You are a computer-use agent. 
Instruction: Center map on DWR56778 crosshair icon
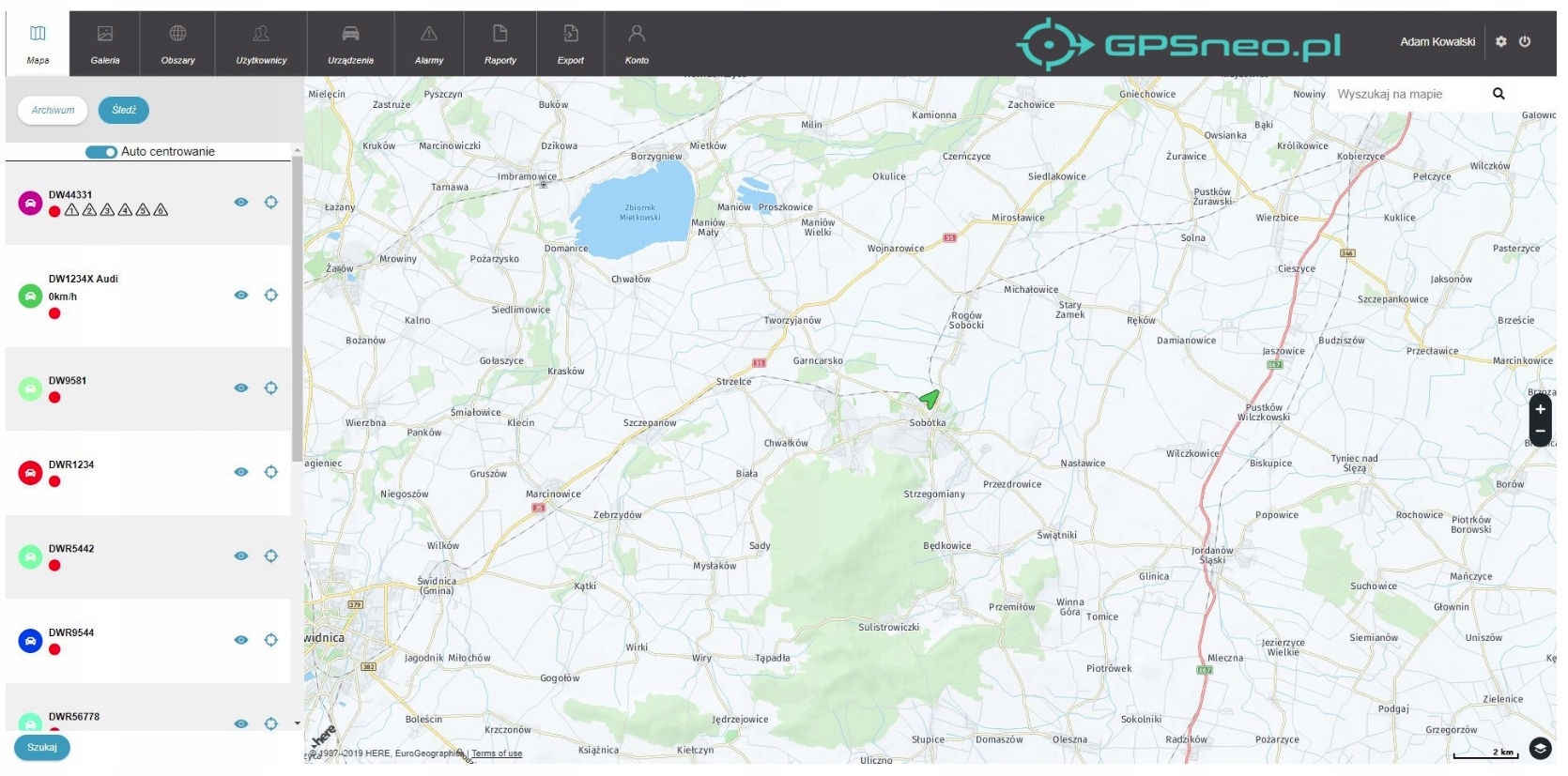[x=271, y=723]
